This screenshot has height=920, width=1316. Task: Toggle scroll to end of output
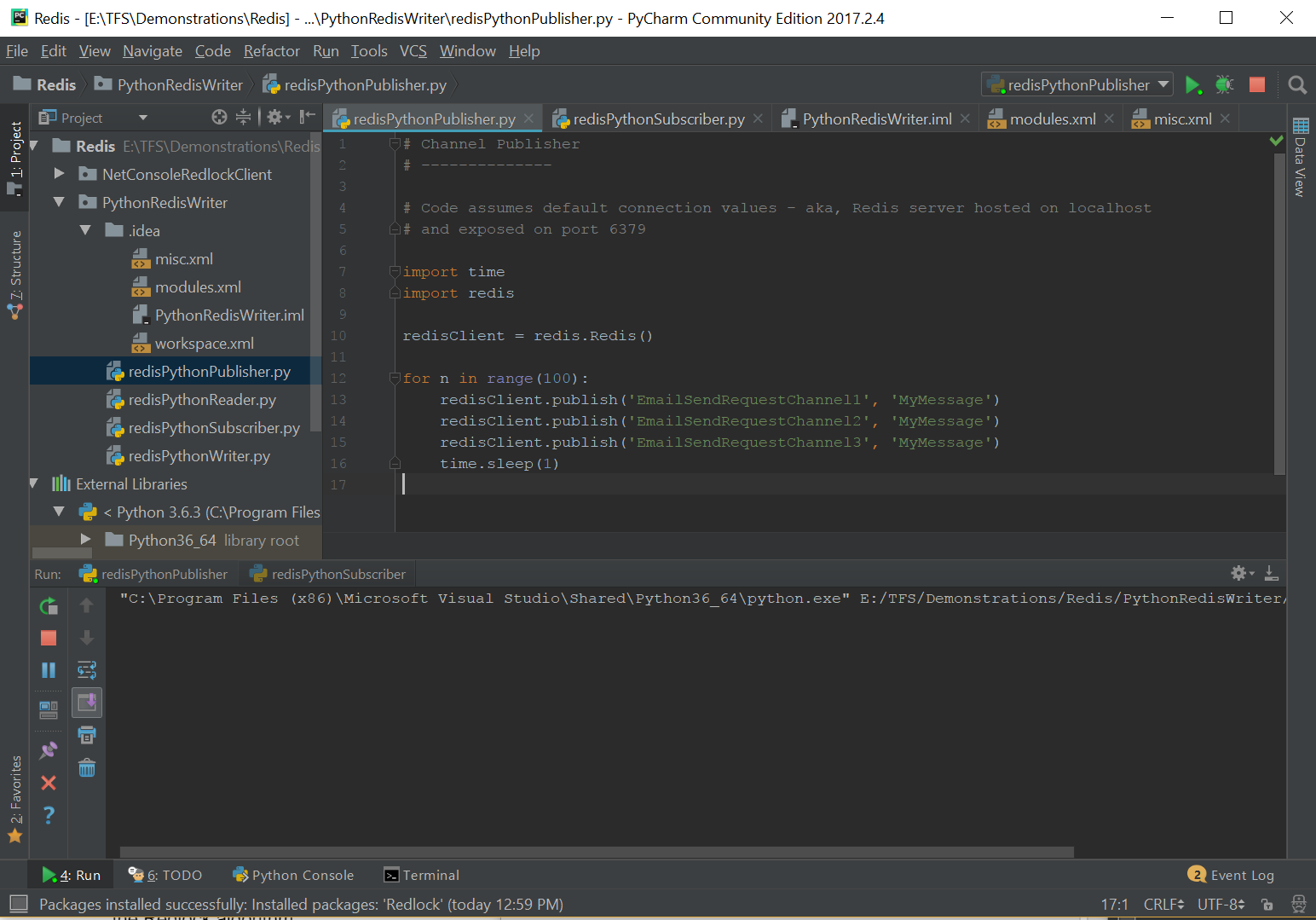87,703
